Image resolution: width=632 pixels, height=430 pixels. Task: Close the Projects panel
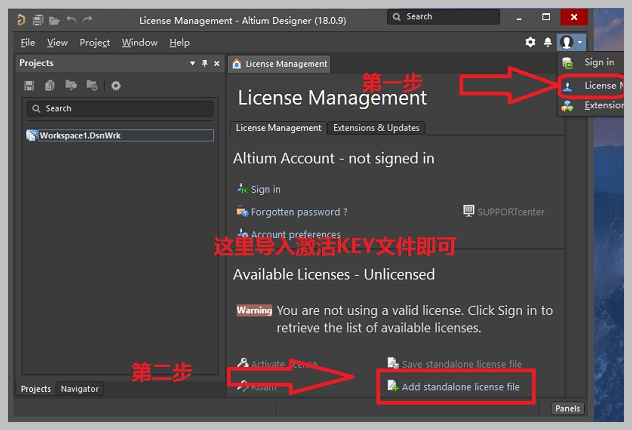tap(217, 63)
